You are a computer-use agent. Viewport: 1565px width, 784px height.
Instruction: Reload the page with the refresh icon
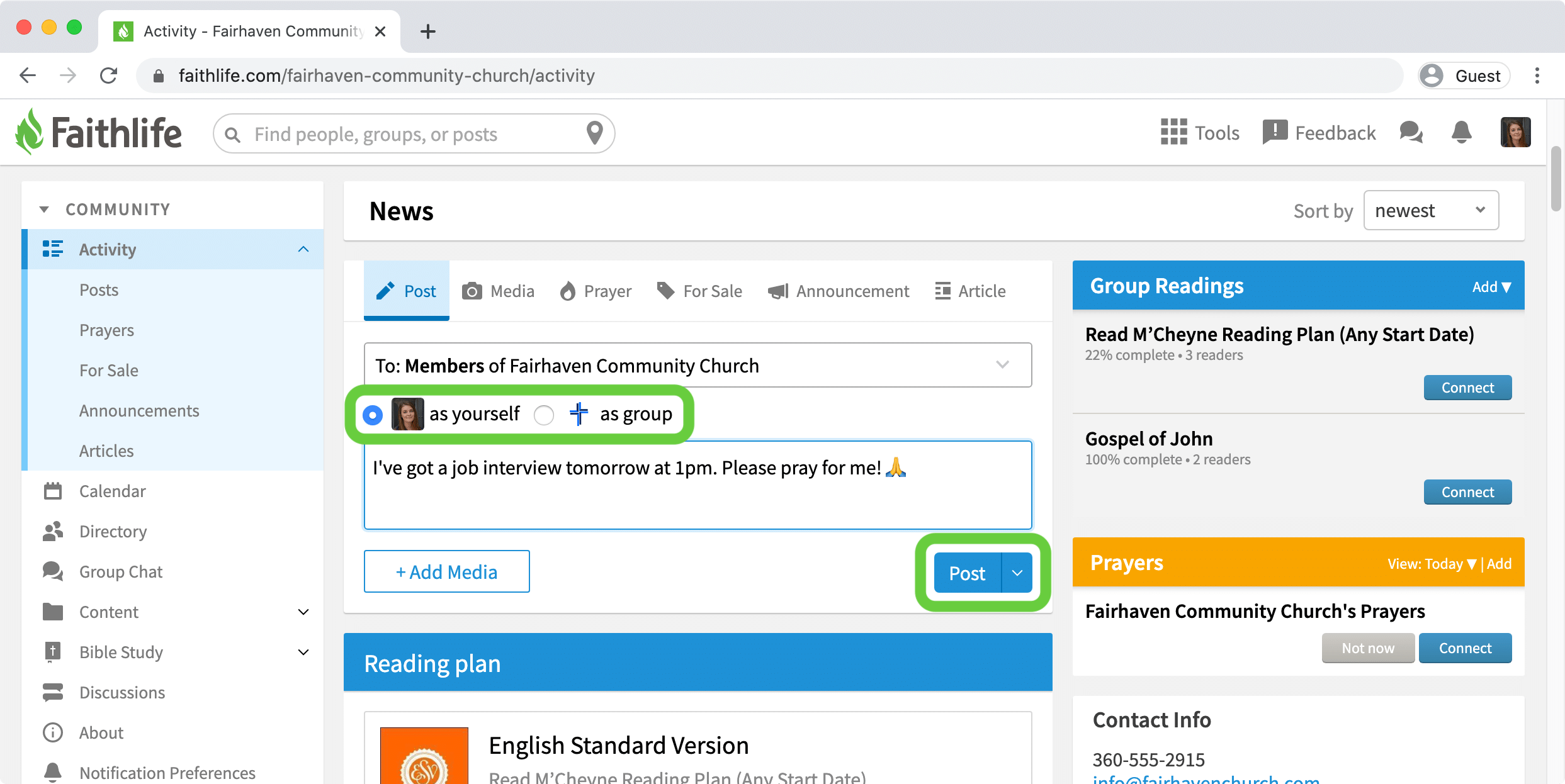pyautogui.click(x=108, y=76)
